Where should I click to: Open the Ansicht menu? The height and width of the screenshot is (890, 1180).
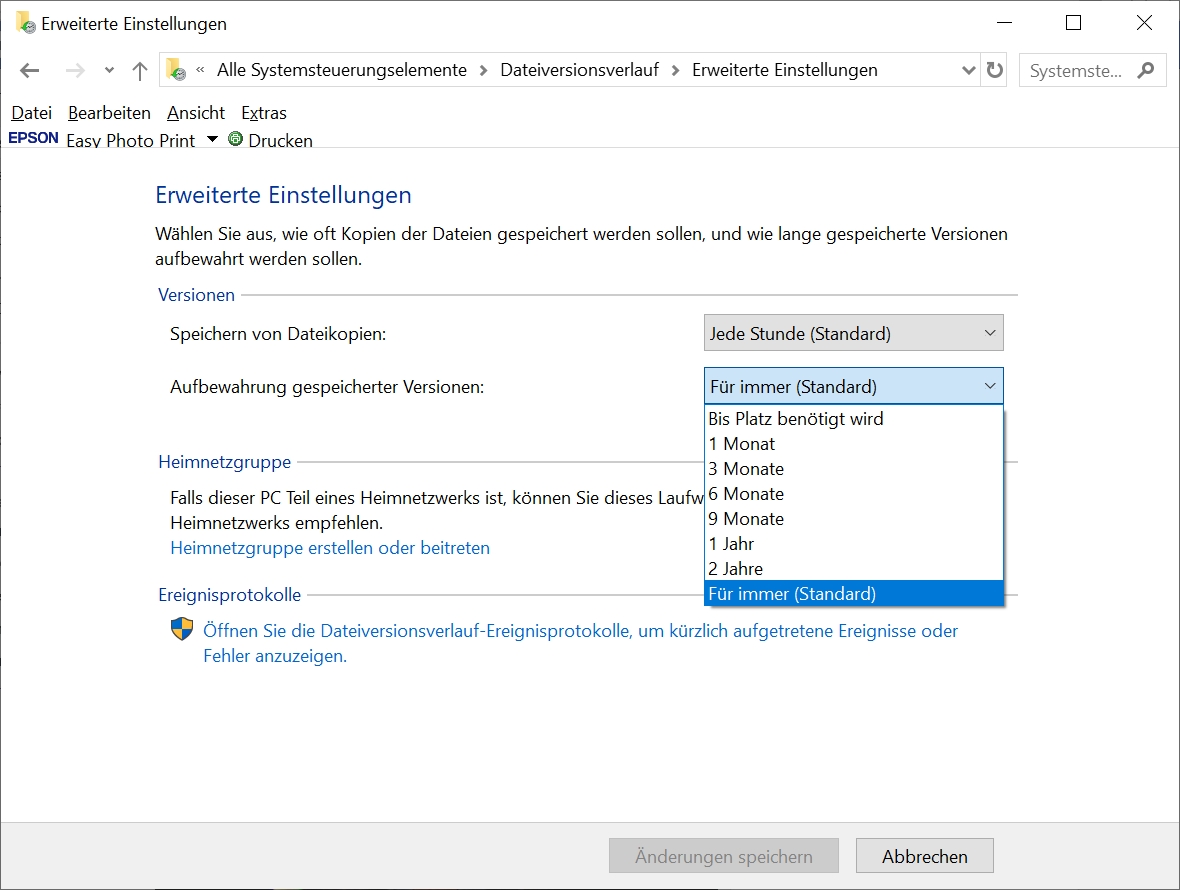(x=196, y=113)
